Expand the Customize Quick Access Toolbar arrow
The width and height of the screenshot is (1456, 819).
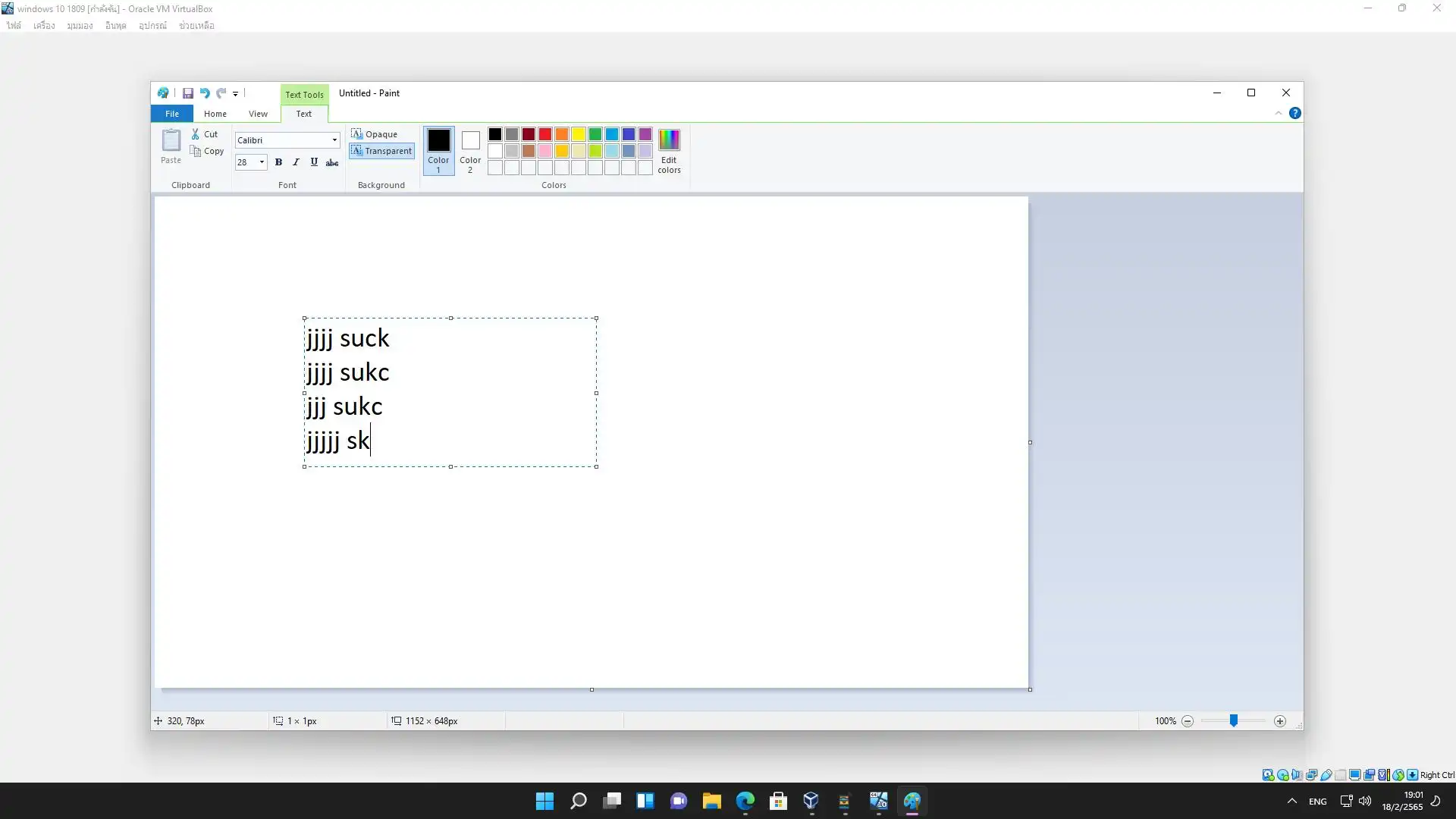click(x=236, y=94)
